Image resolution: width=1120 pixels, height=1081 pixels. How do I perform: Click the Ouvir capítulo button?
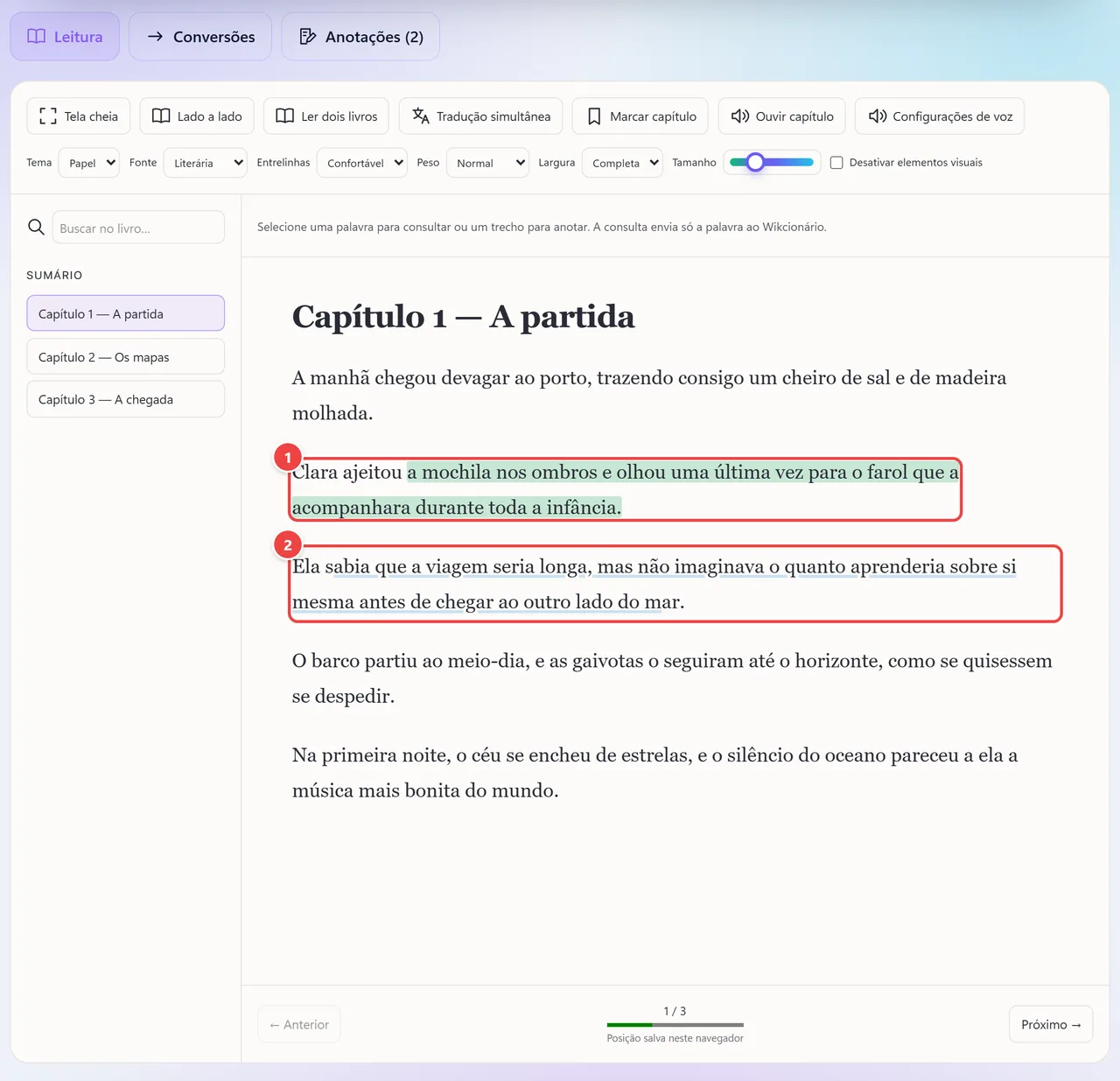point(782,116)
